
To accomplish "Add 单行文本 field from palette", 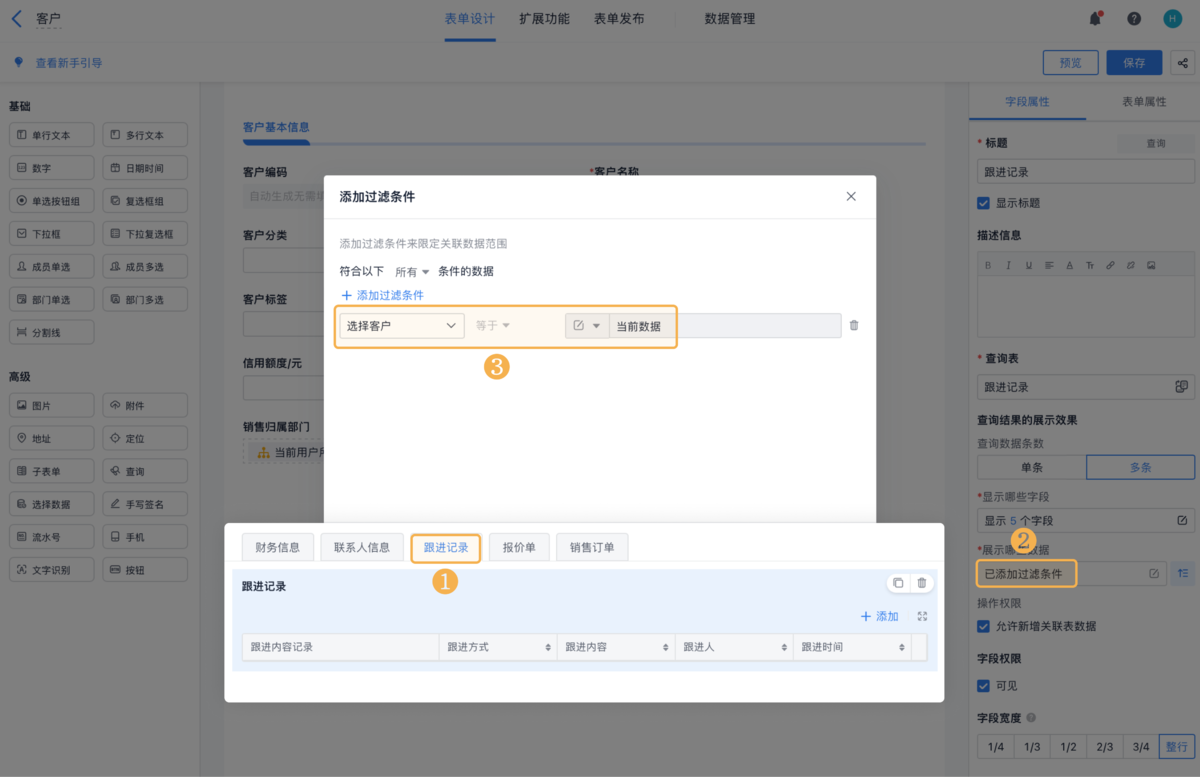I will (51, 135).
